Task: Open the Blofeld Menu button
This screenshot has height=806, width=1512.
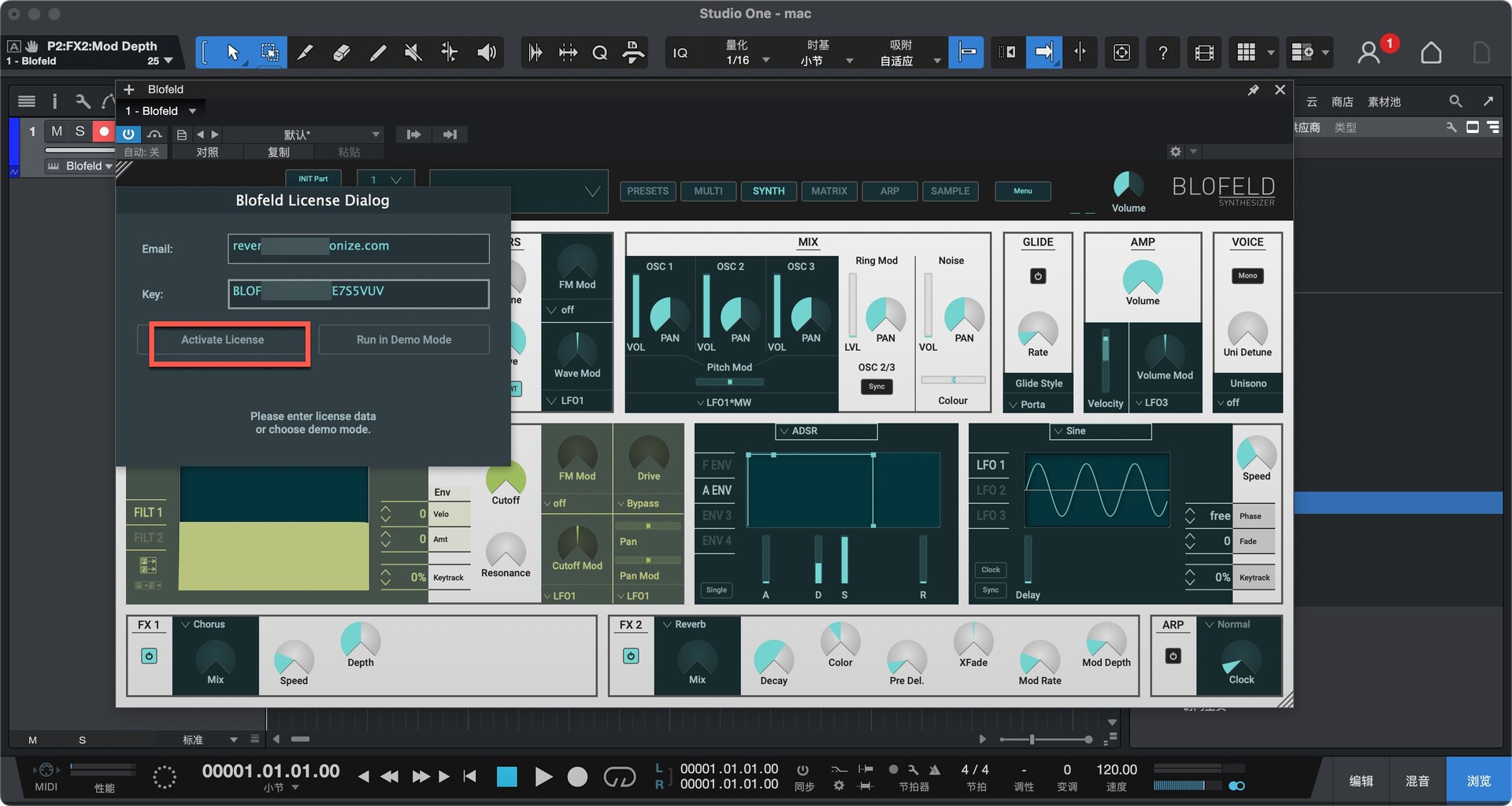Action: click(x=1023, y=191)
